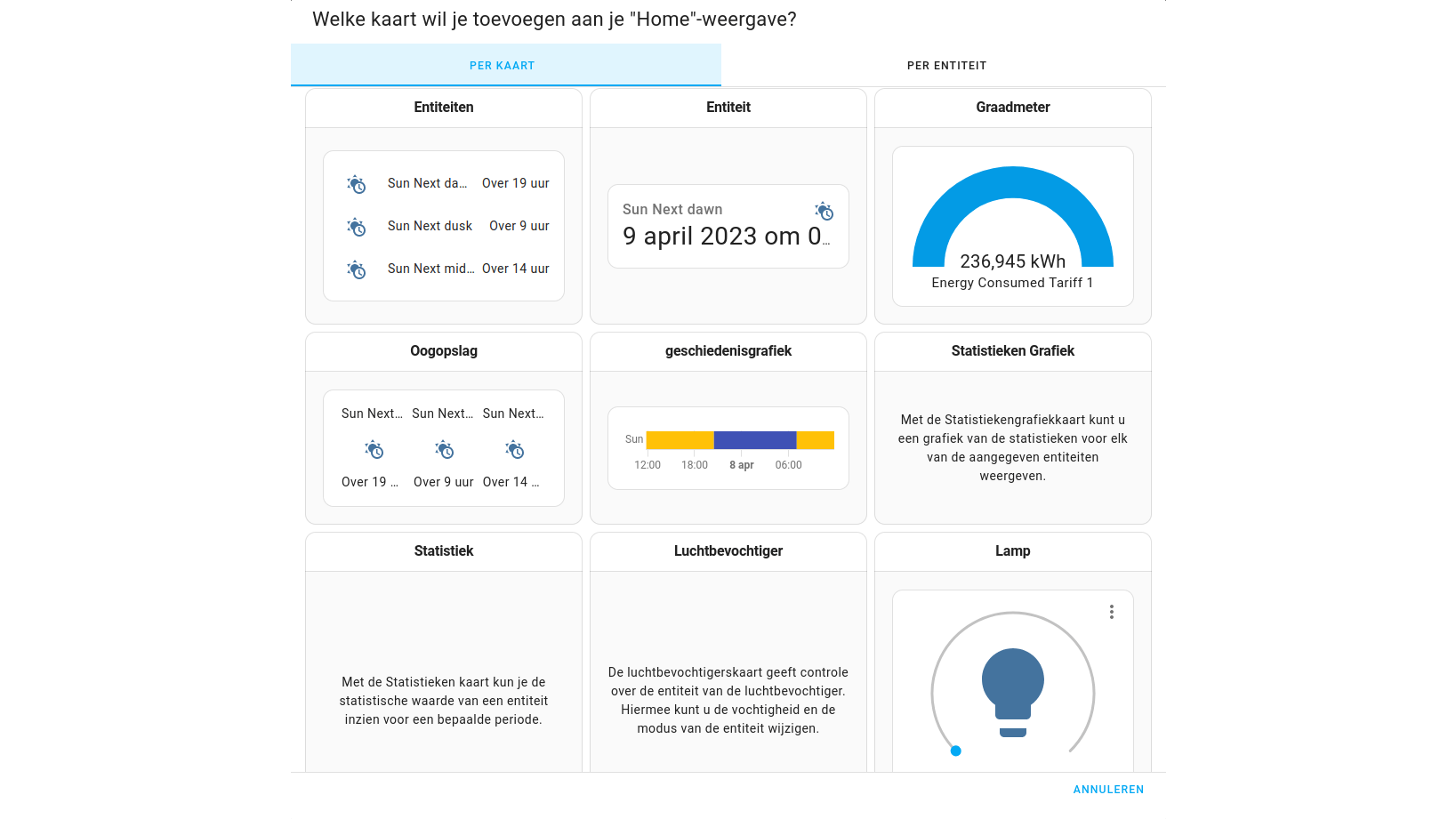
Task: Select the geschiedenisgrafiek card heading
Action: (728, 350)
